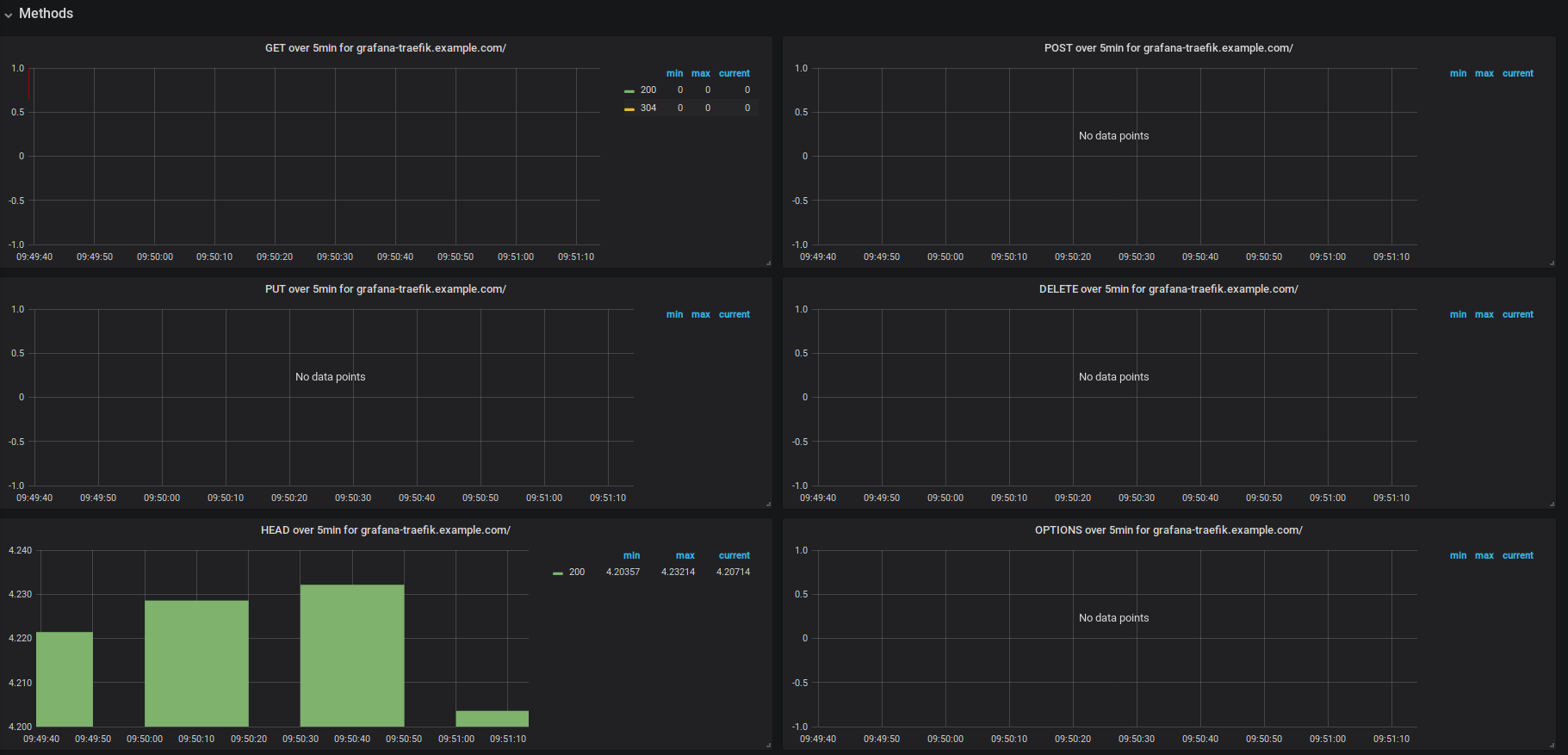Viewport: 1568px width, 755px height.
Task: Sort PUT legend by current
Action: 734,315
